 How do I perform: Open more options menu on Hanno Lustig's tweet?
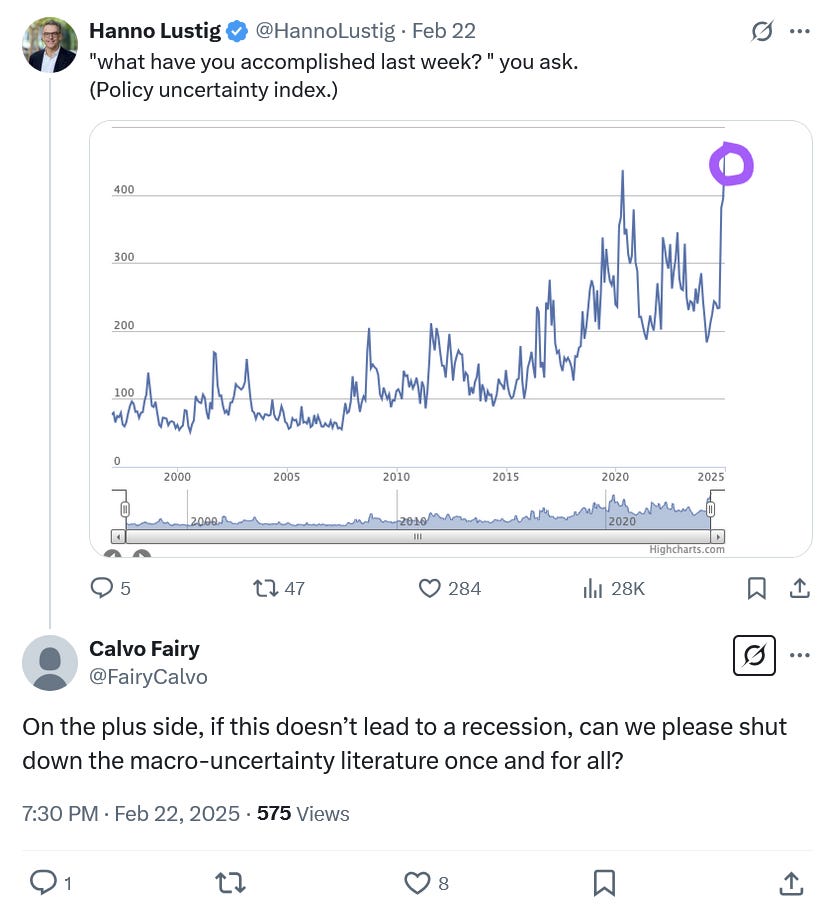pyautogui.click(x=799, y=32)
